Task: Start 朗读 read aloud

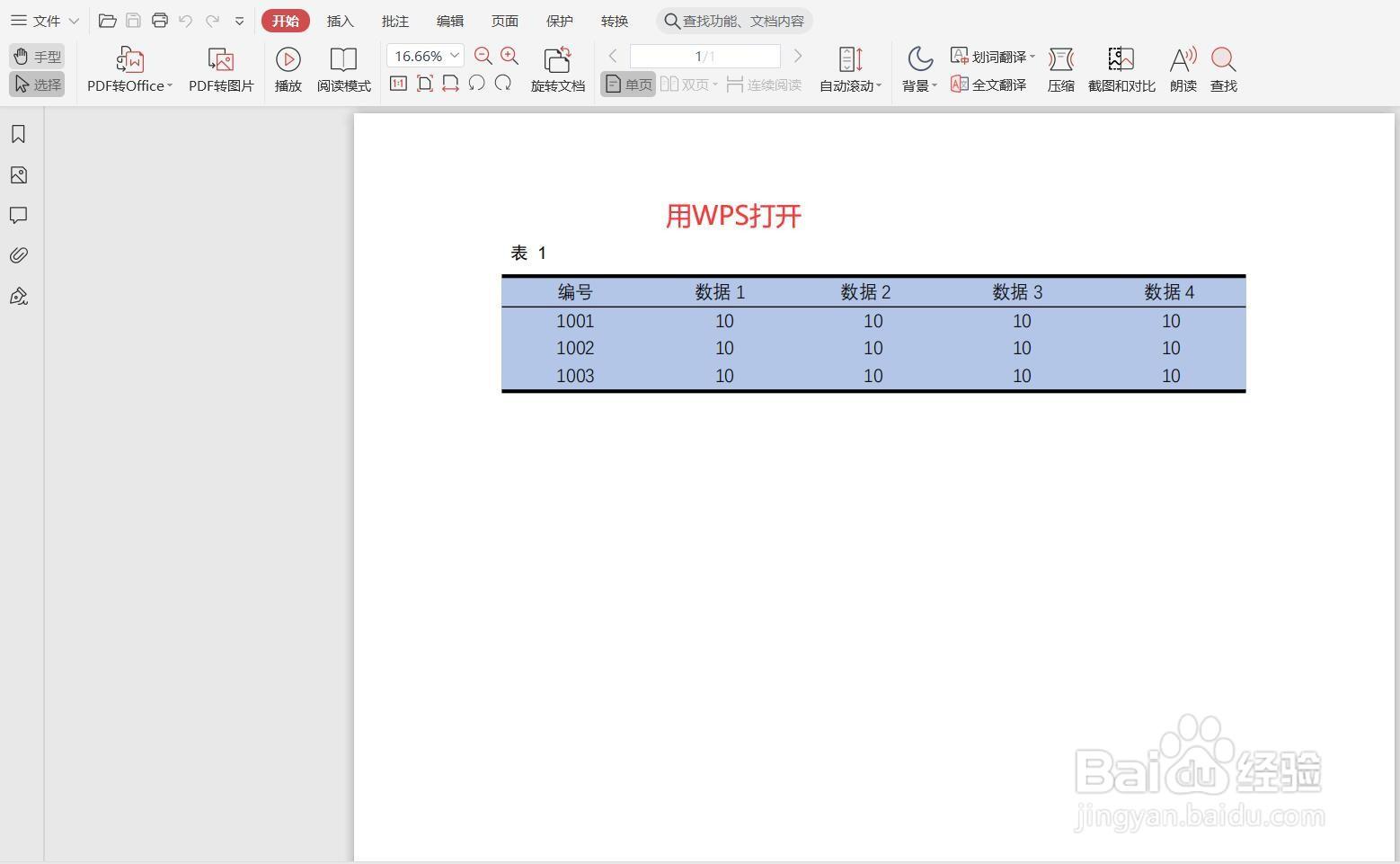Action: tap(1183, 70)
